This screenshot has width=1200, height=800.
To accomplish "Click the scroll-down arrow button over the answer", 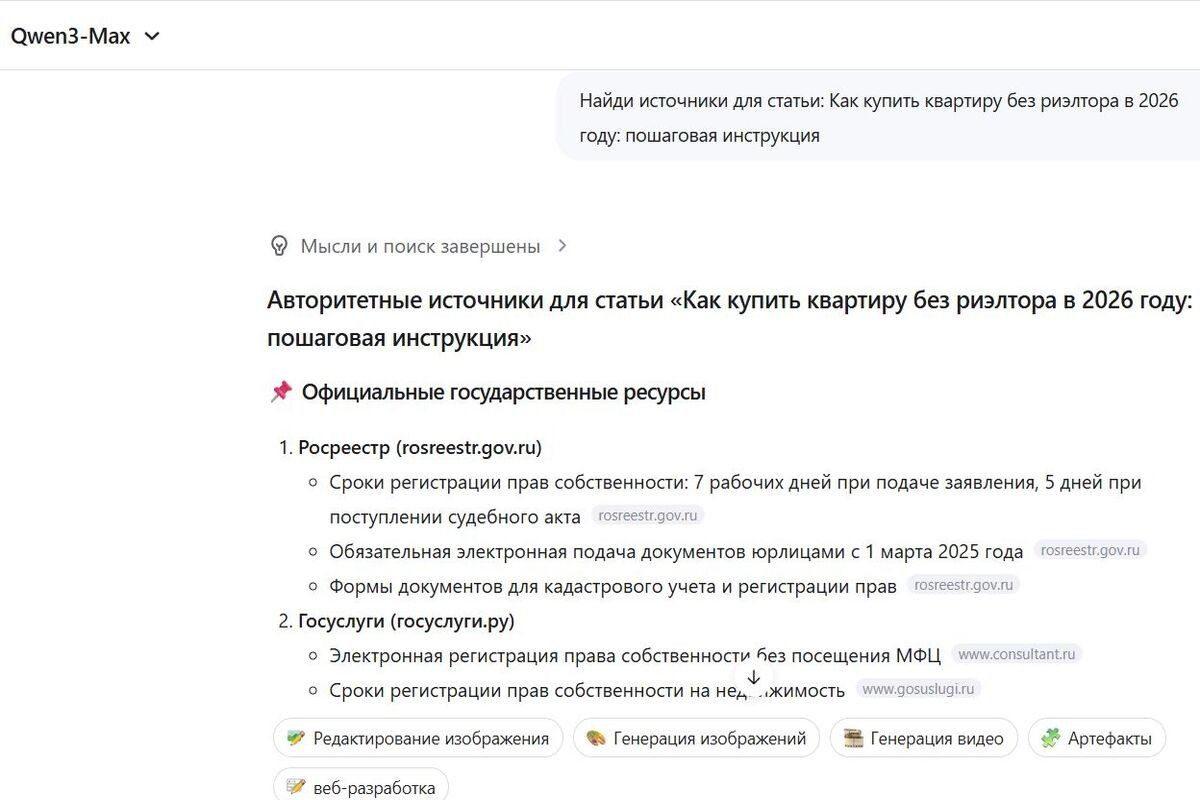I will (x=754, y=678).
